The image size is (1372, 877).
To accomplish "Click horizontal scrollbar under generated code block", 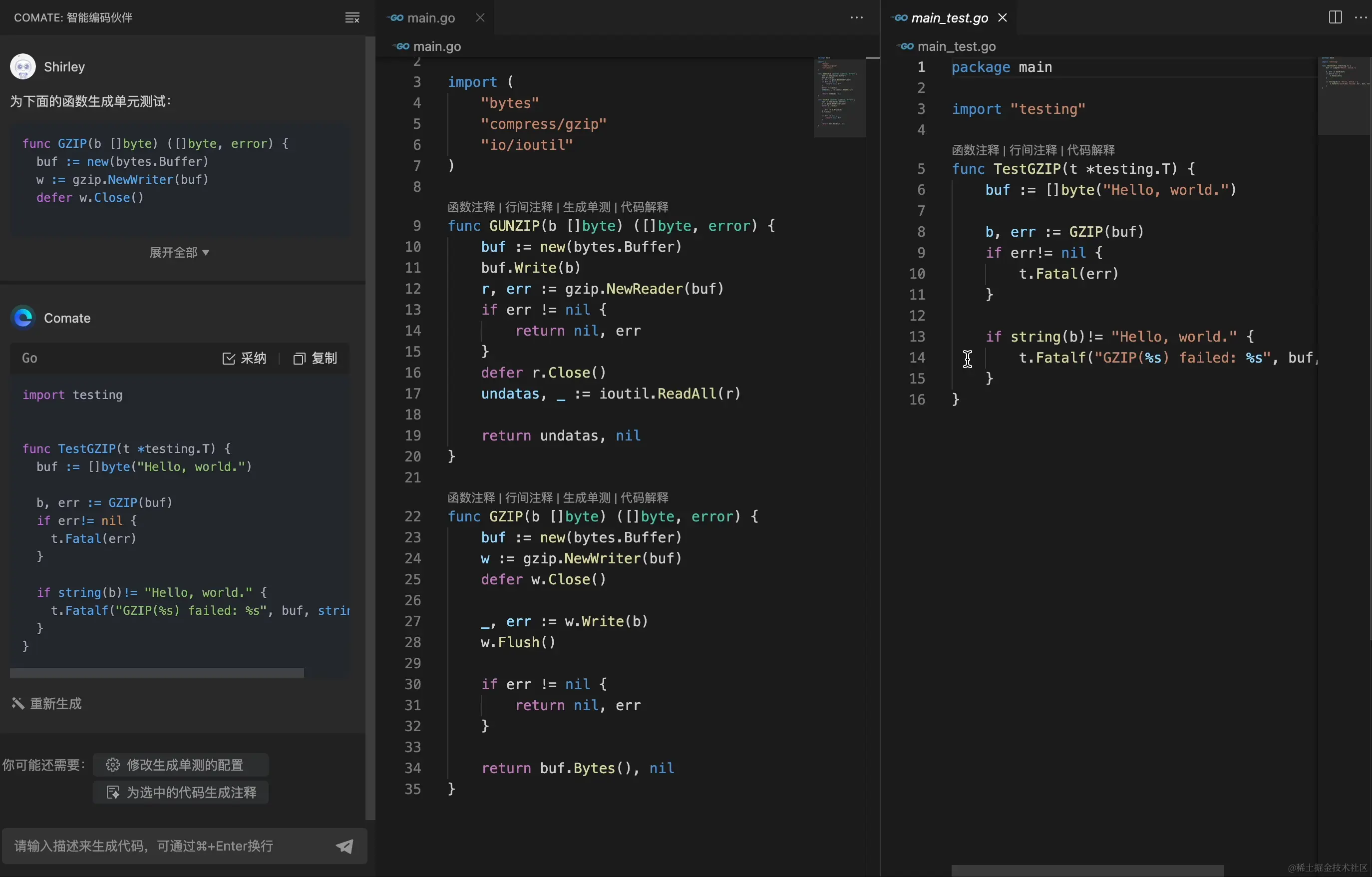I will click(157, 673).
